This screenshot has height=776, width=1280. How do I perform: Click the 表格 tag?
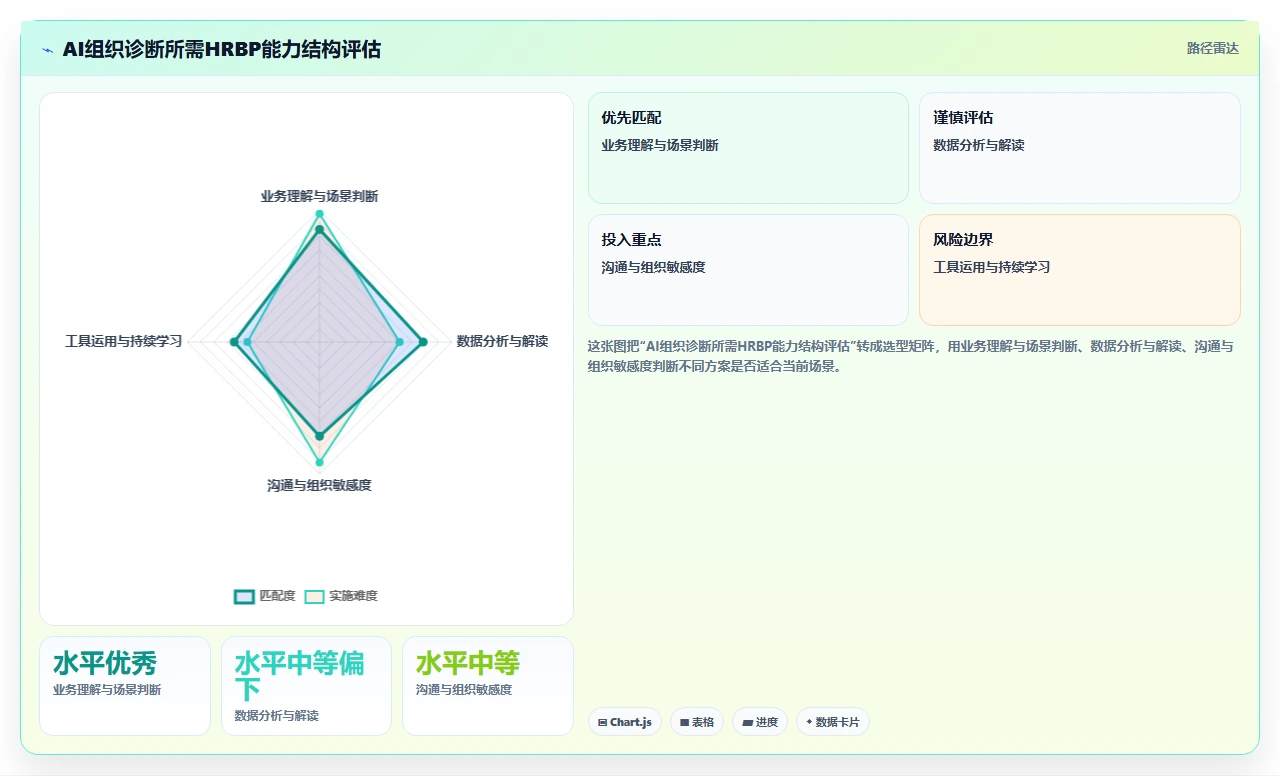697,722
